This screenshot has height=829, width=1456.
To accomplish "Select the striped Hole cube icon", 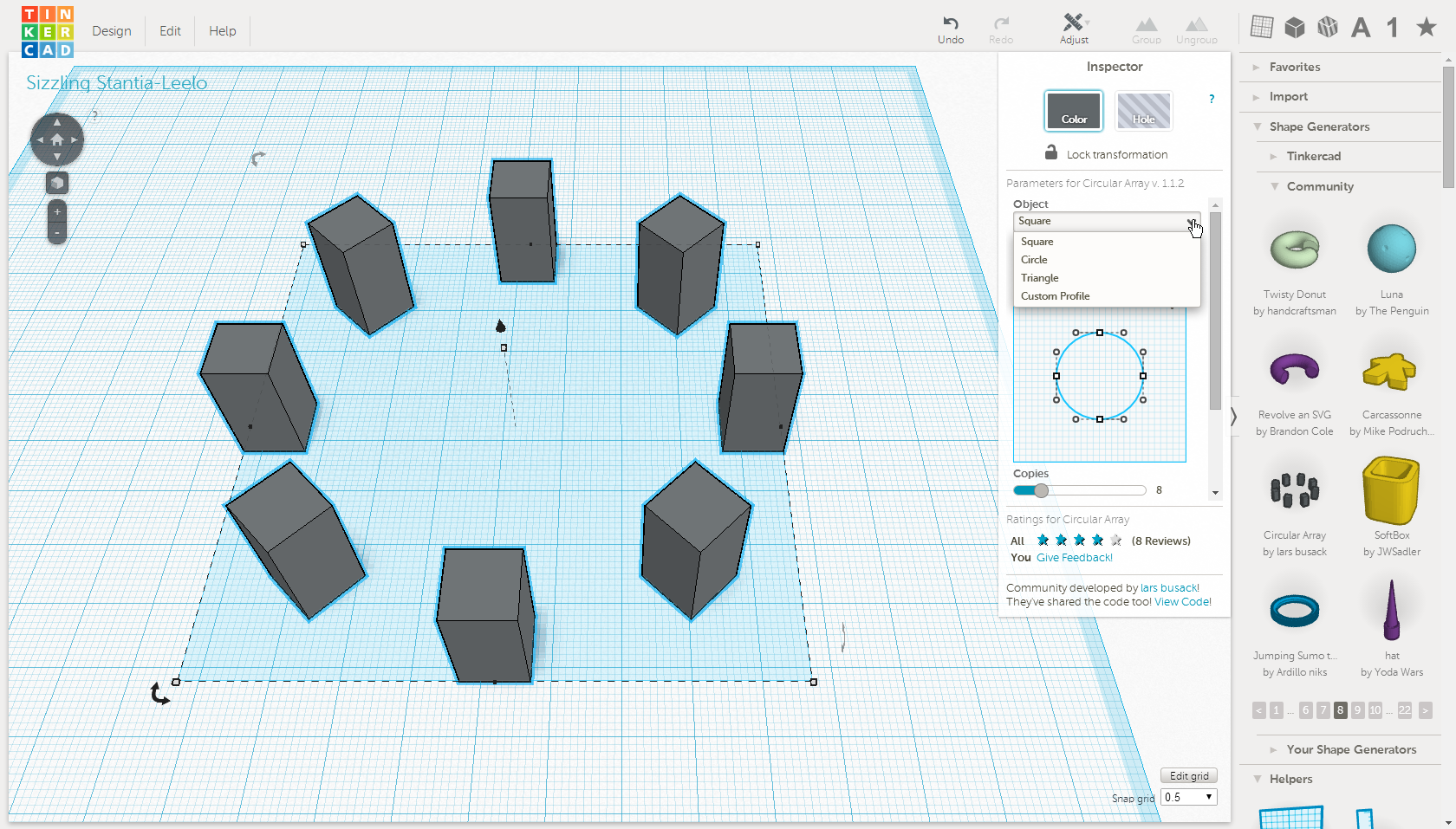I will tap(1327, 27).
